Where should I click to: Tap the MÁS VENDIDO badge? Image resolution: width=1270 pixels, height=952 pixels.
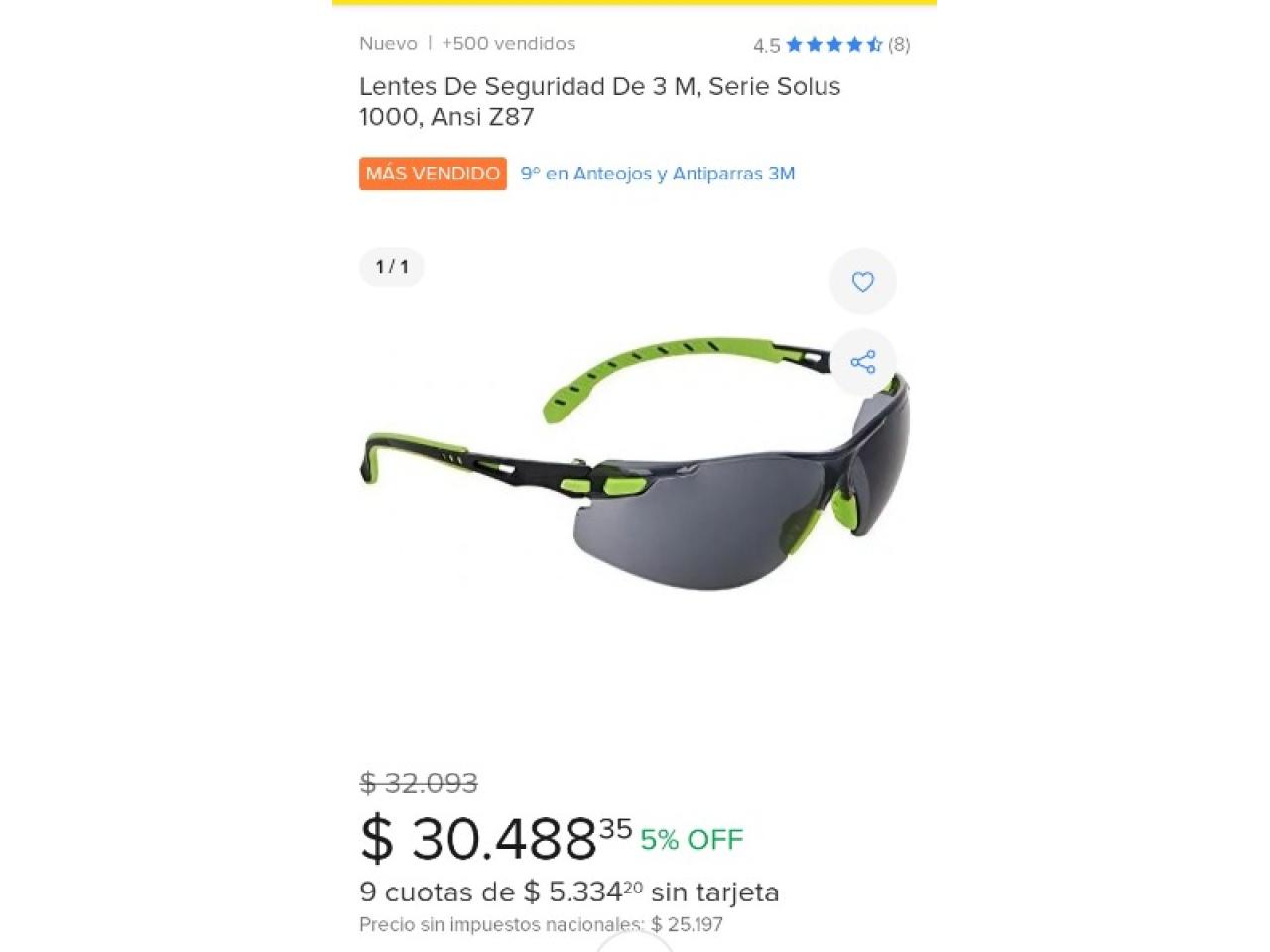[x=433, y=174]
